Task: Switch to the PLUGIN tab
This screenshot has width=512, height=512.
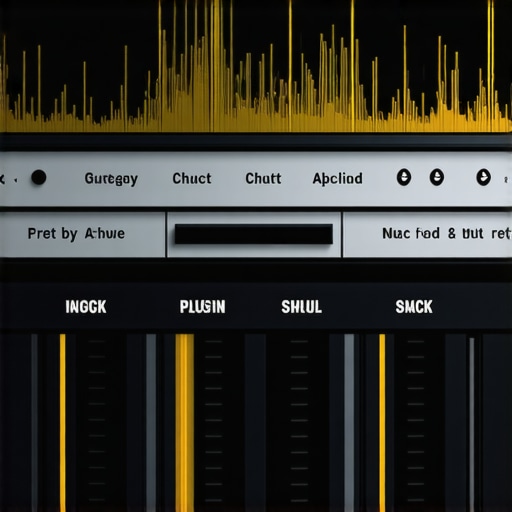Action: (x=202, y=307)
